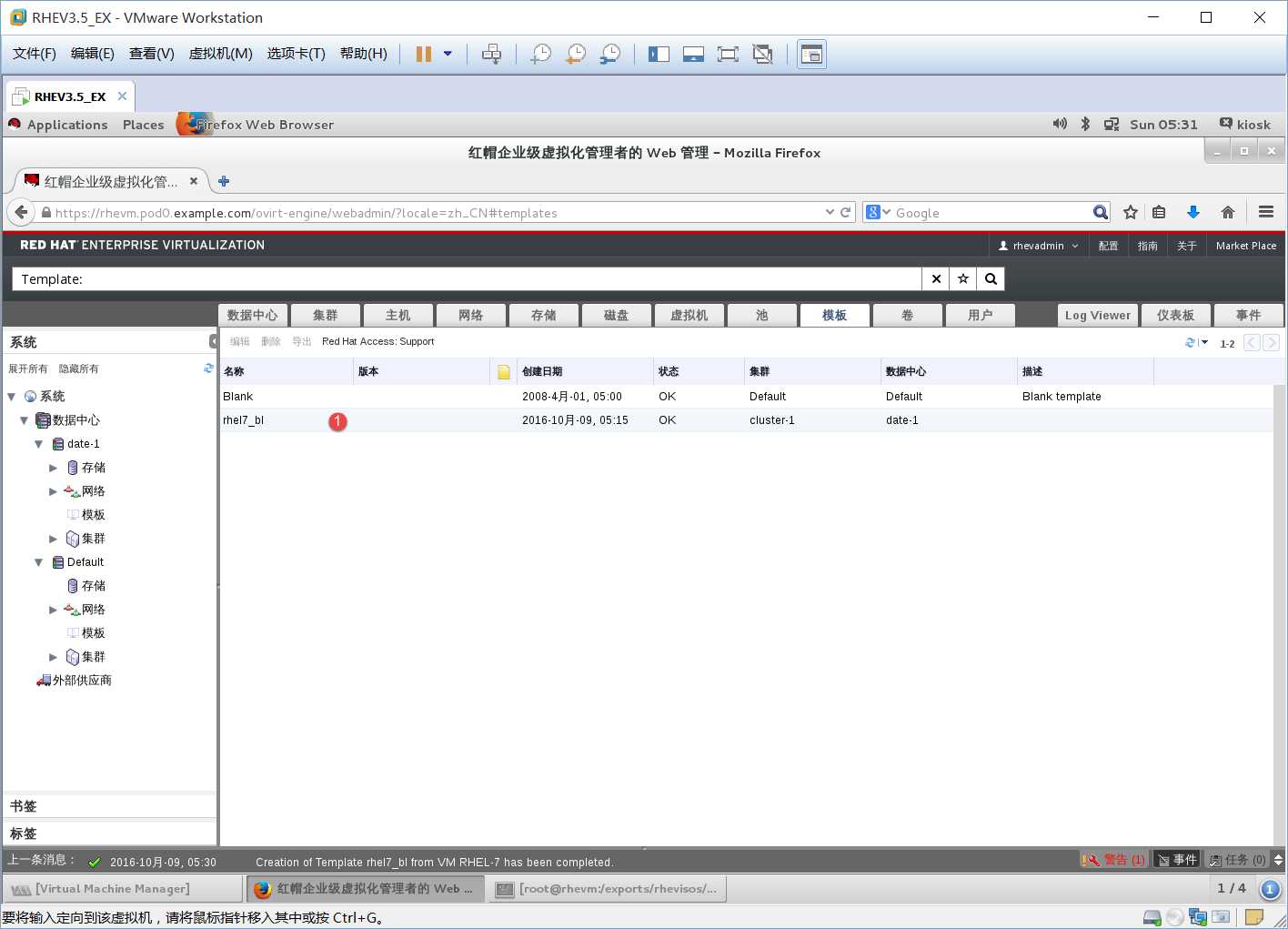The image size is (1288, 929).
Task: Open the kiosk user menu
Action: [x=1245, y=125]
